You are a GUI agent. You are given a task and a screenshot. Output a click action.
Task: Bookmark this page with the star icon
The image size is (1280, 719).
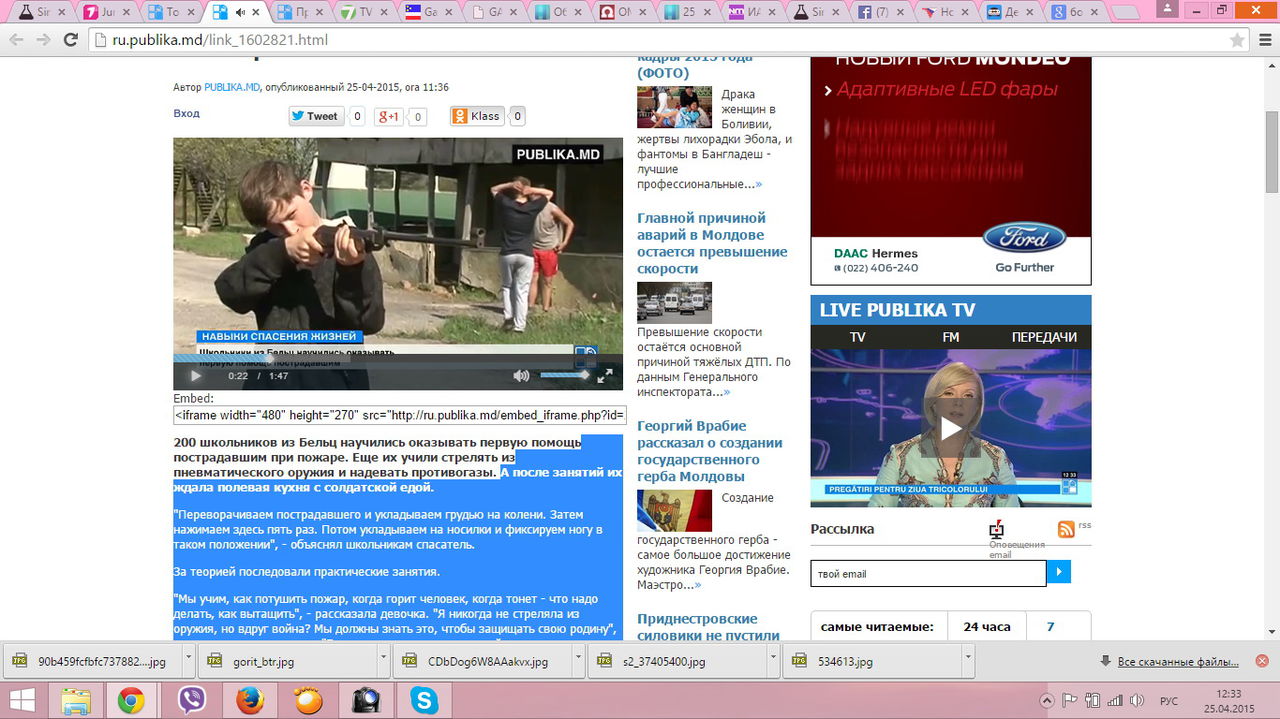(1237, 40)
